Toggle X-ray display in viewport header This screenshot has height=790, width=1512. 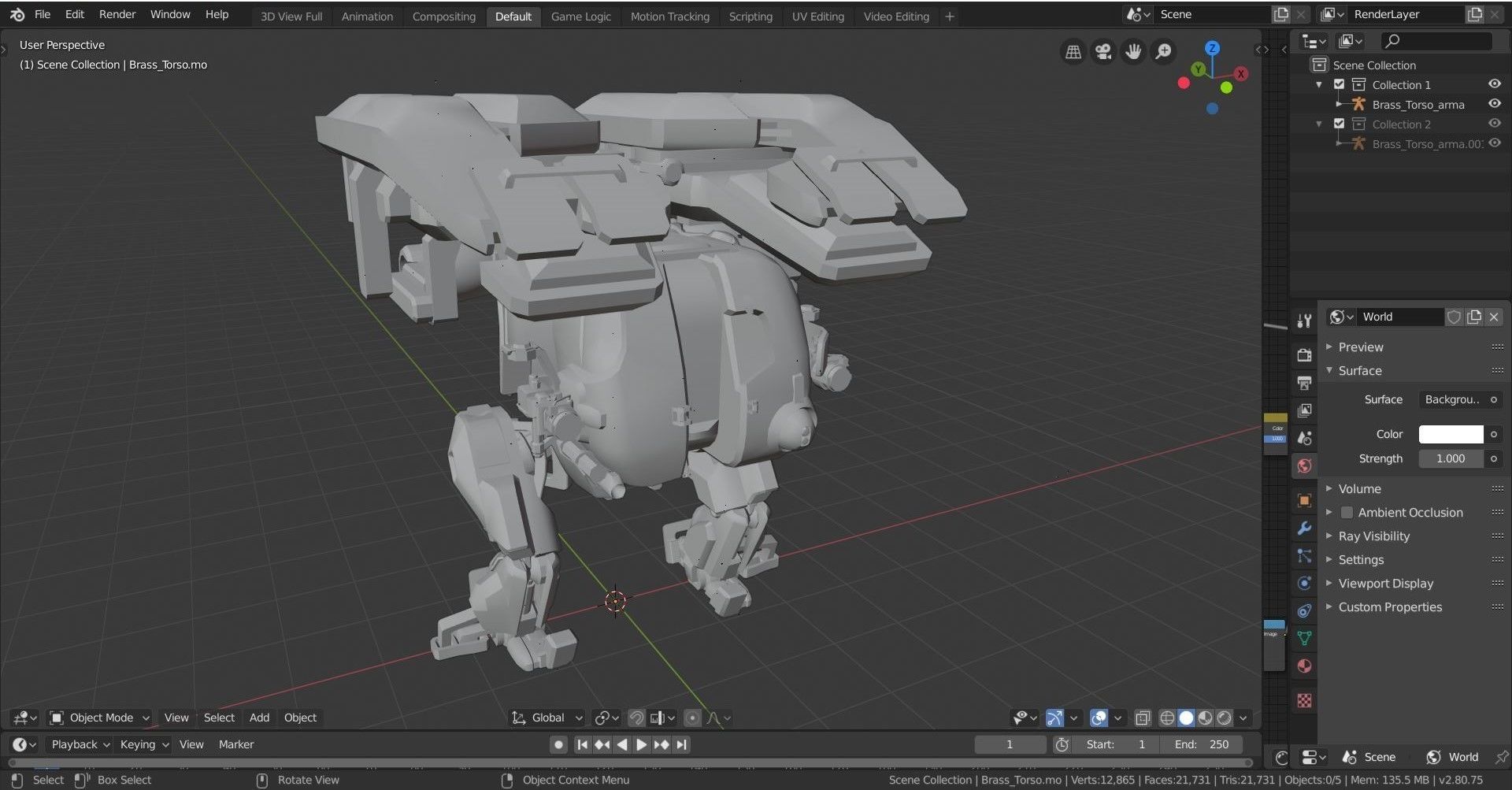point(1142,718)
